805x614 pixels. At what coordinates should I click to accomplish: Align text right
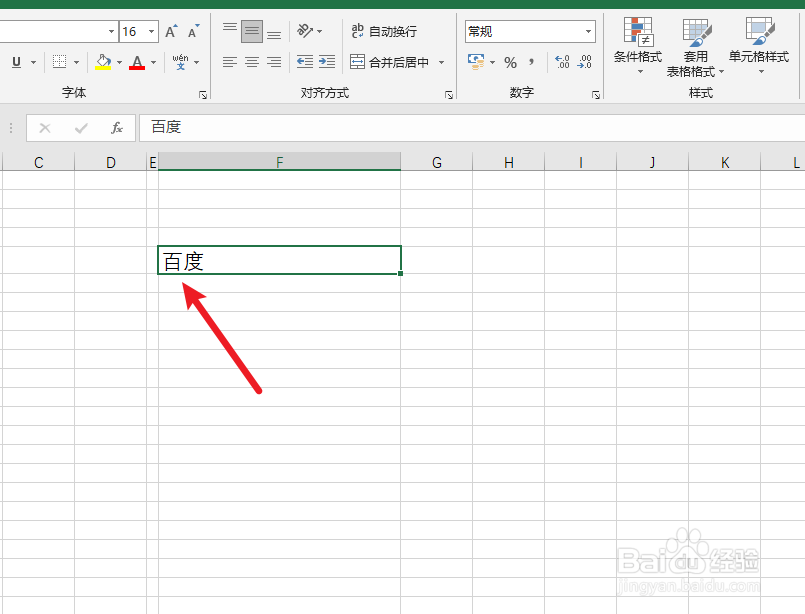(x=274, y=63)
